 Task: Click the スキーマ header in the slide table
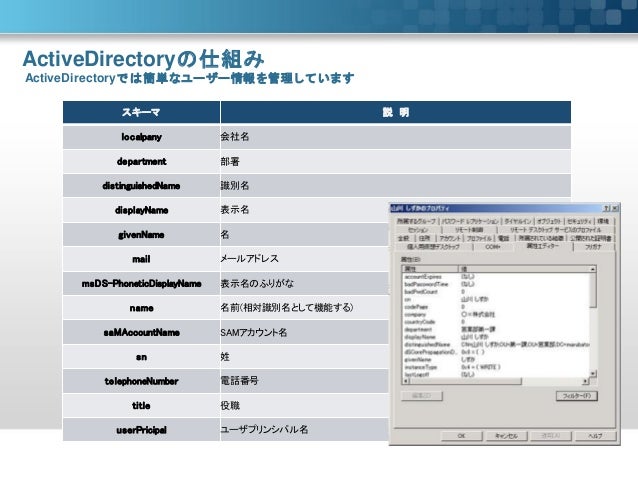coord(141,112)
